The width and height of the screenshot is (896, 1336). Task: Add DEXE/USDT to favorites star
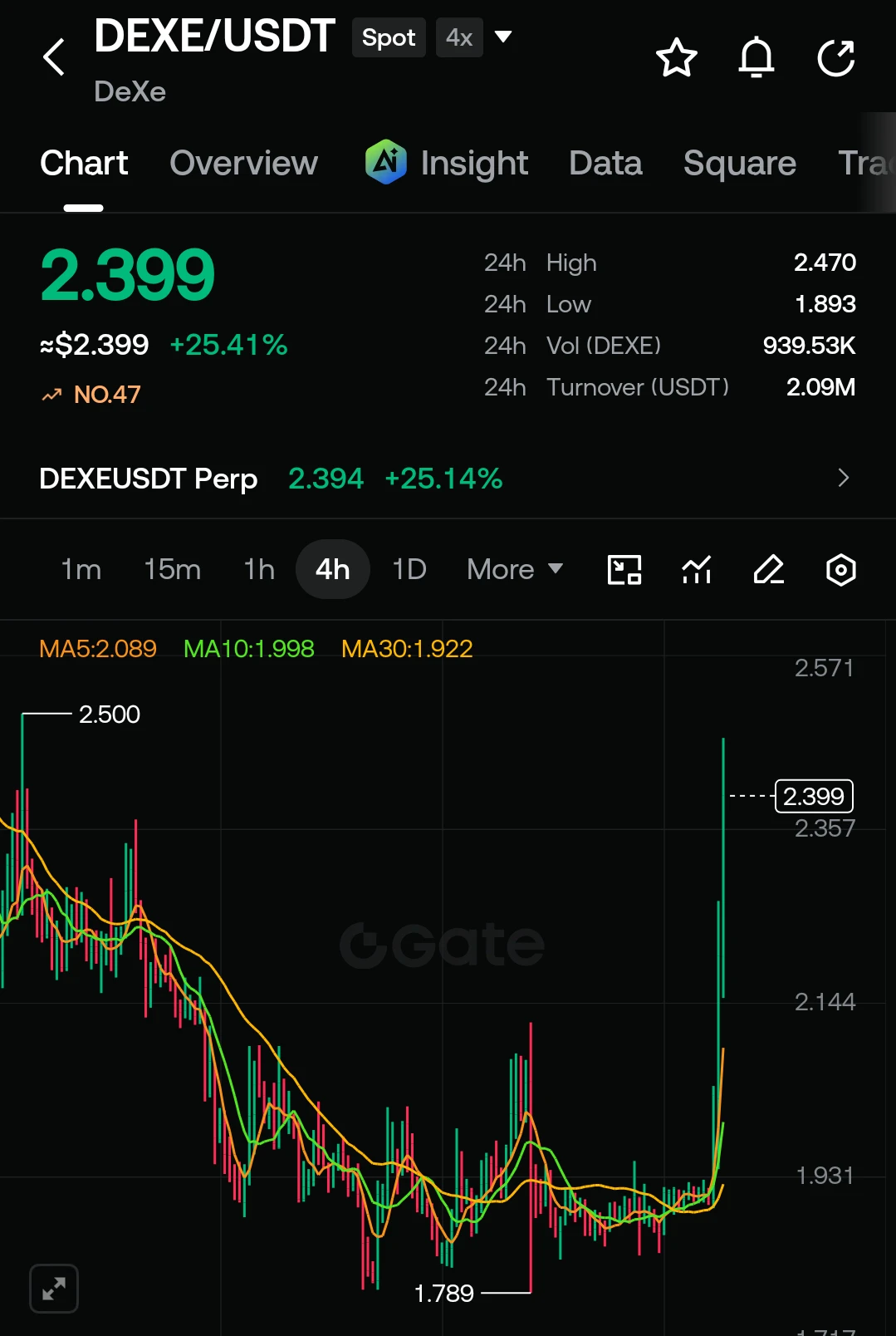[676, 57]
